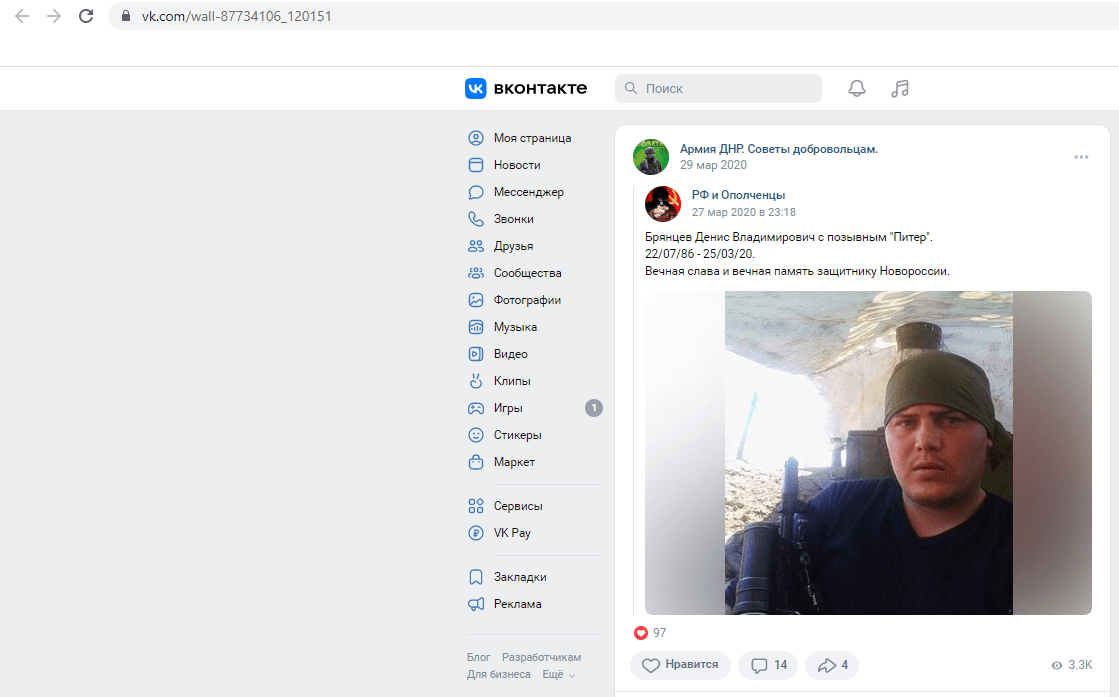Open РФ и Ополченцы group link
Image resolution: width=1119 pixels, height=697 pixels.
[738, 195]
